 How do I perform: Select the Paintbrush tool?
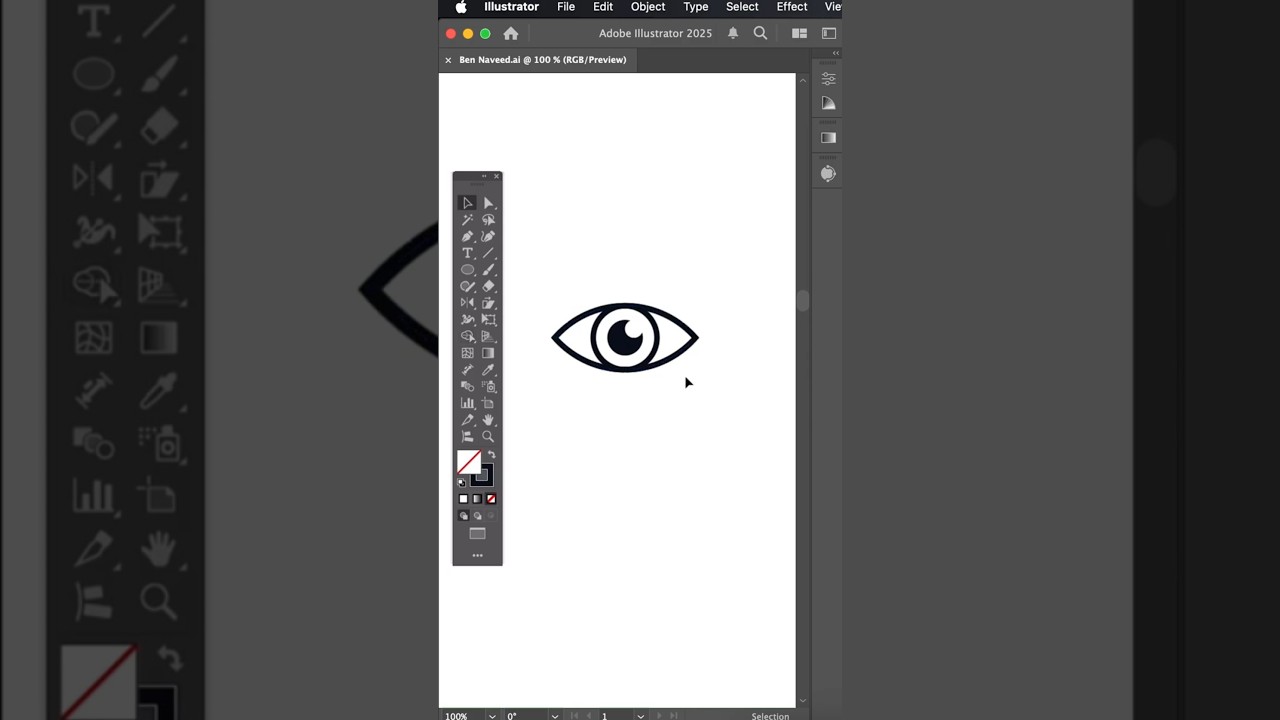[x=488, y=270]
